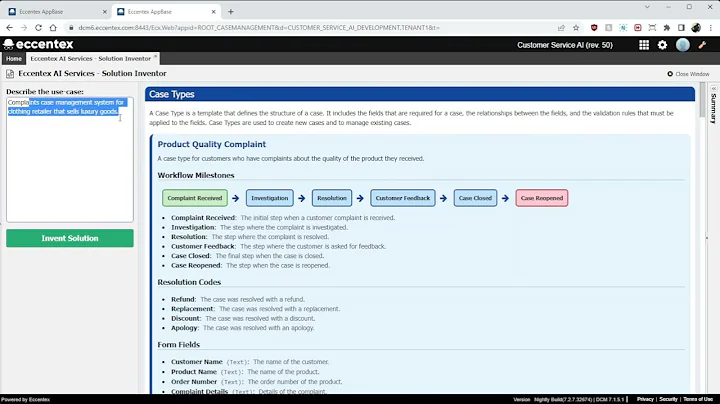Click the Eccentex logo

tap(39, 44)
